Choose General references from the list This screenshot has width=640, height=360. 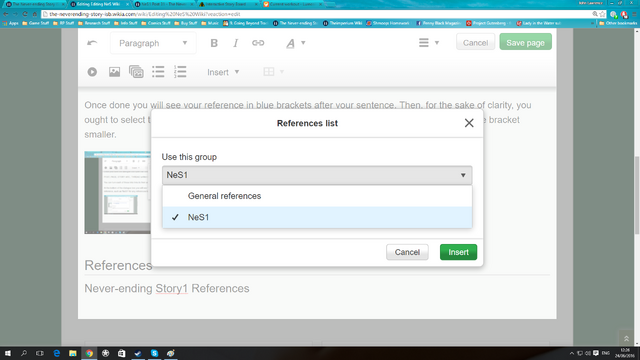coord(317,196)
